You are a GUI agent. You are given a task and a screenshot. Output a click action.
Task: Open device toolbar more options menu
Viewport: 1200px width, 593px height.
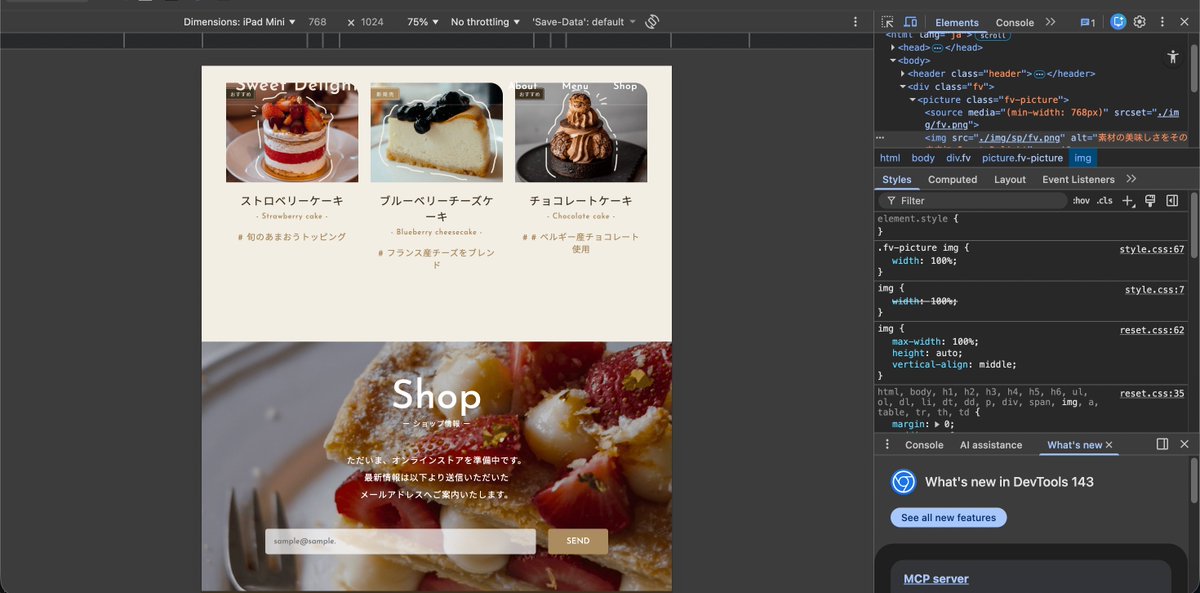[x=855, y=21]
